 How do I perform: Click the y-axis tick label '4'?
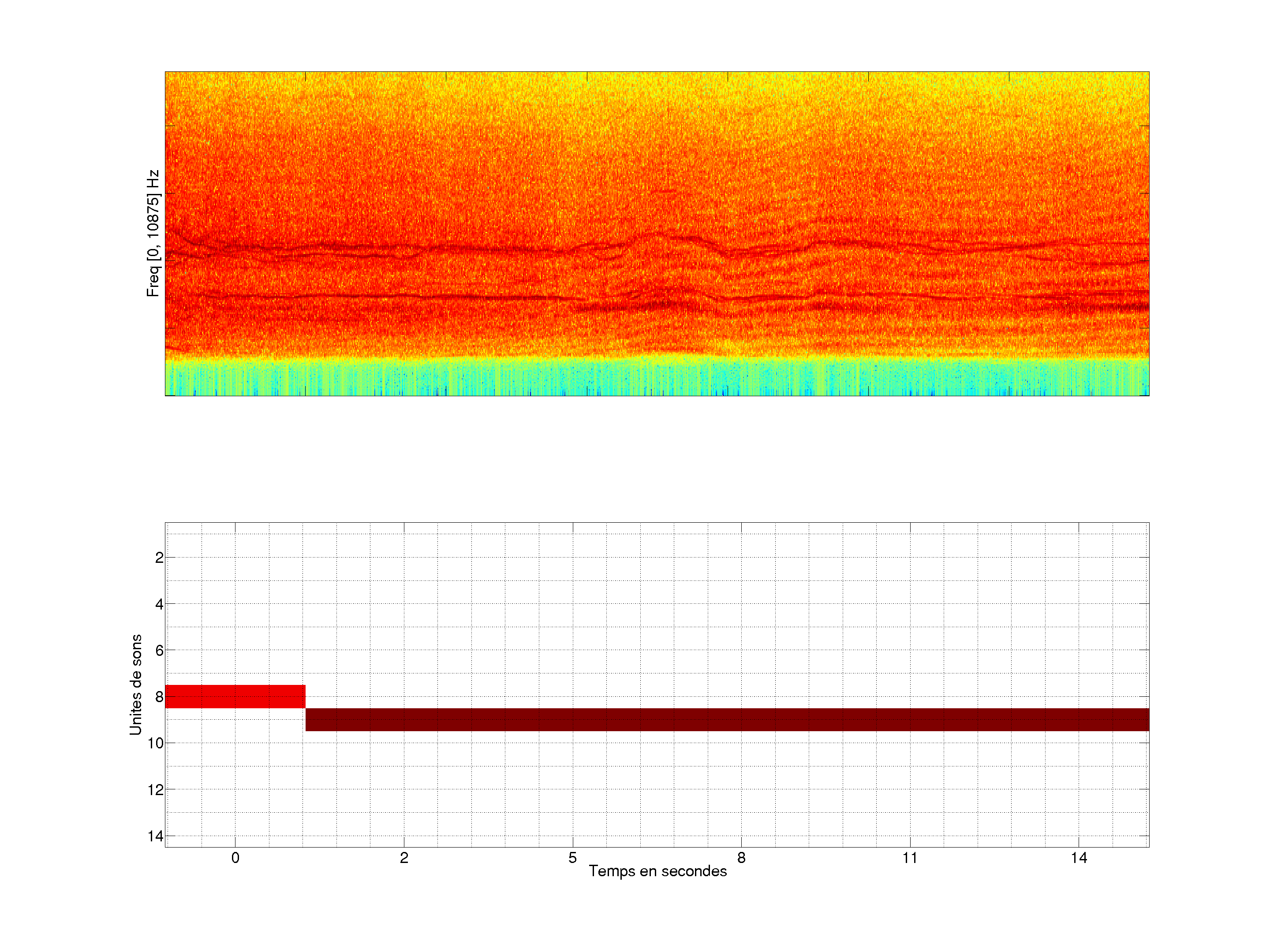pos(159,604)
